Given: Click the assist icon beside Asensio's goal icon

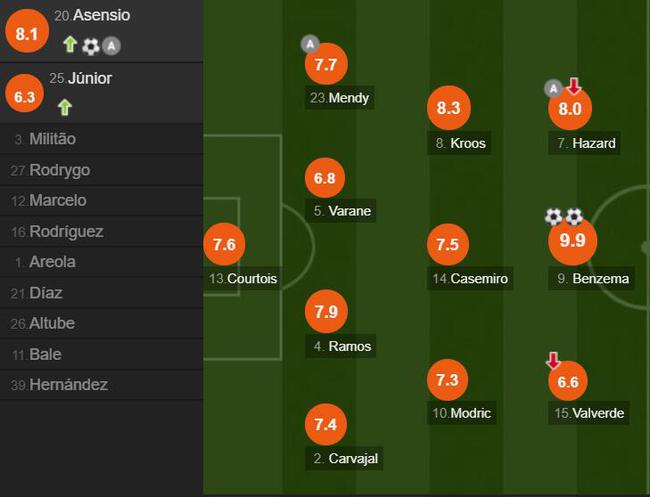Looking at the screenshot, I should click(112, 45).
